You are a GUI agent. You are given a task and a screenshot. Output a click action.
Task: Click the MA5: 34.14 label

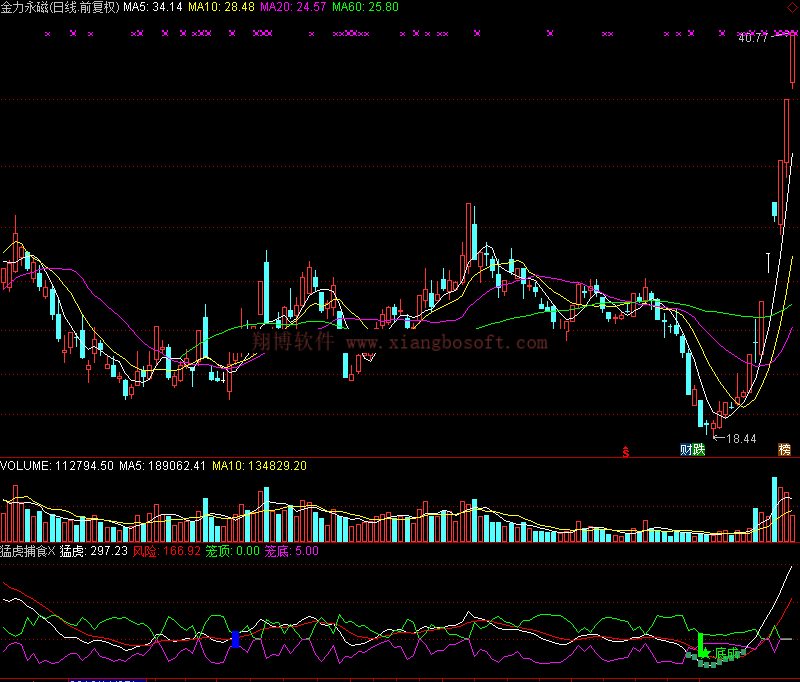coord(153,7)
